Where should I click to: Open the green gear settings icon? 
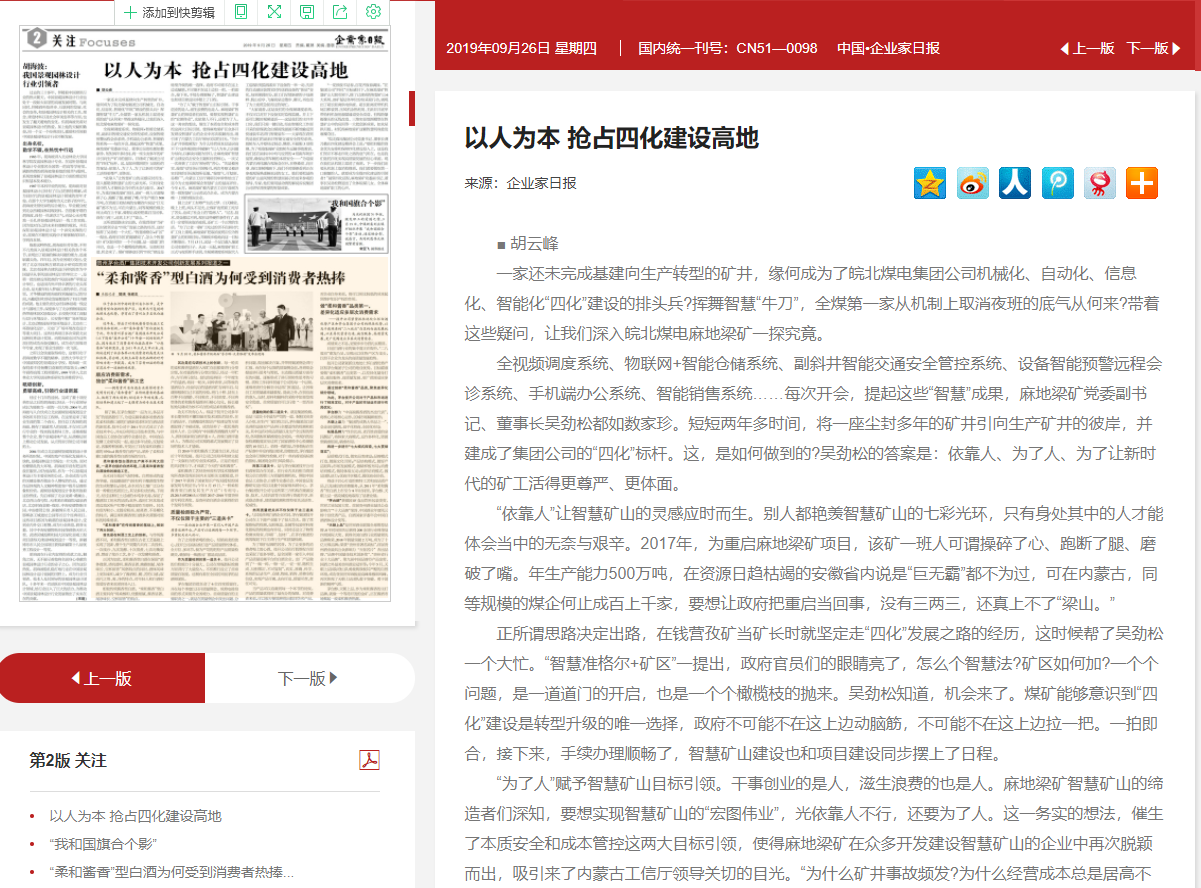point(373,12)
